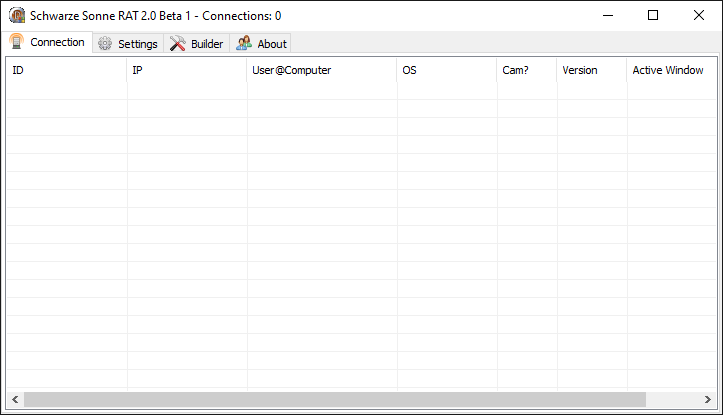Switch to the Settings tab
The image size is (723, 415).
pos(128,44)
